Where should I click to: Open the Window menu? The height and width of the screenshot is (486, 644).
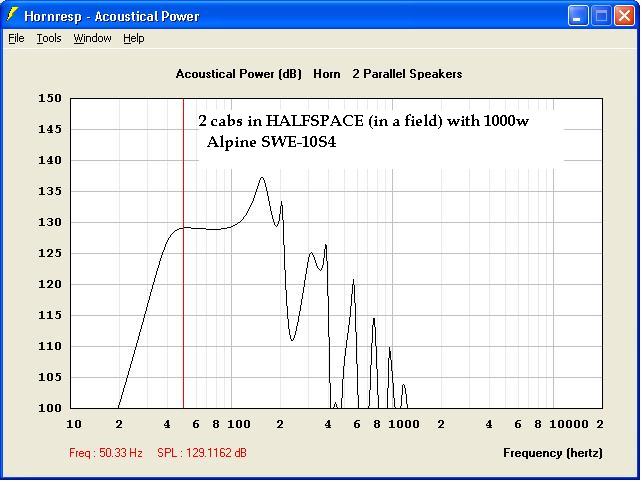point(92,38)
